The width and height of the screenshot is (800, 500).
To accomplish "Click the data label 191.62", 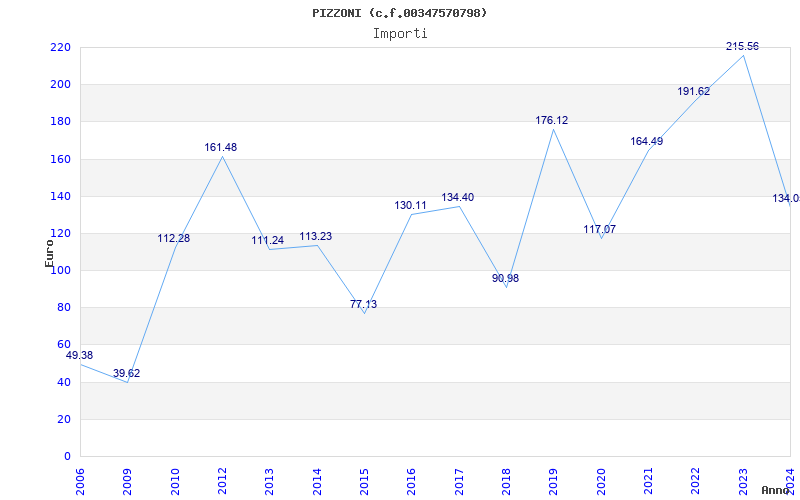I will point(694,91).
